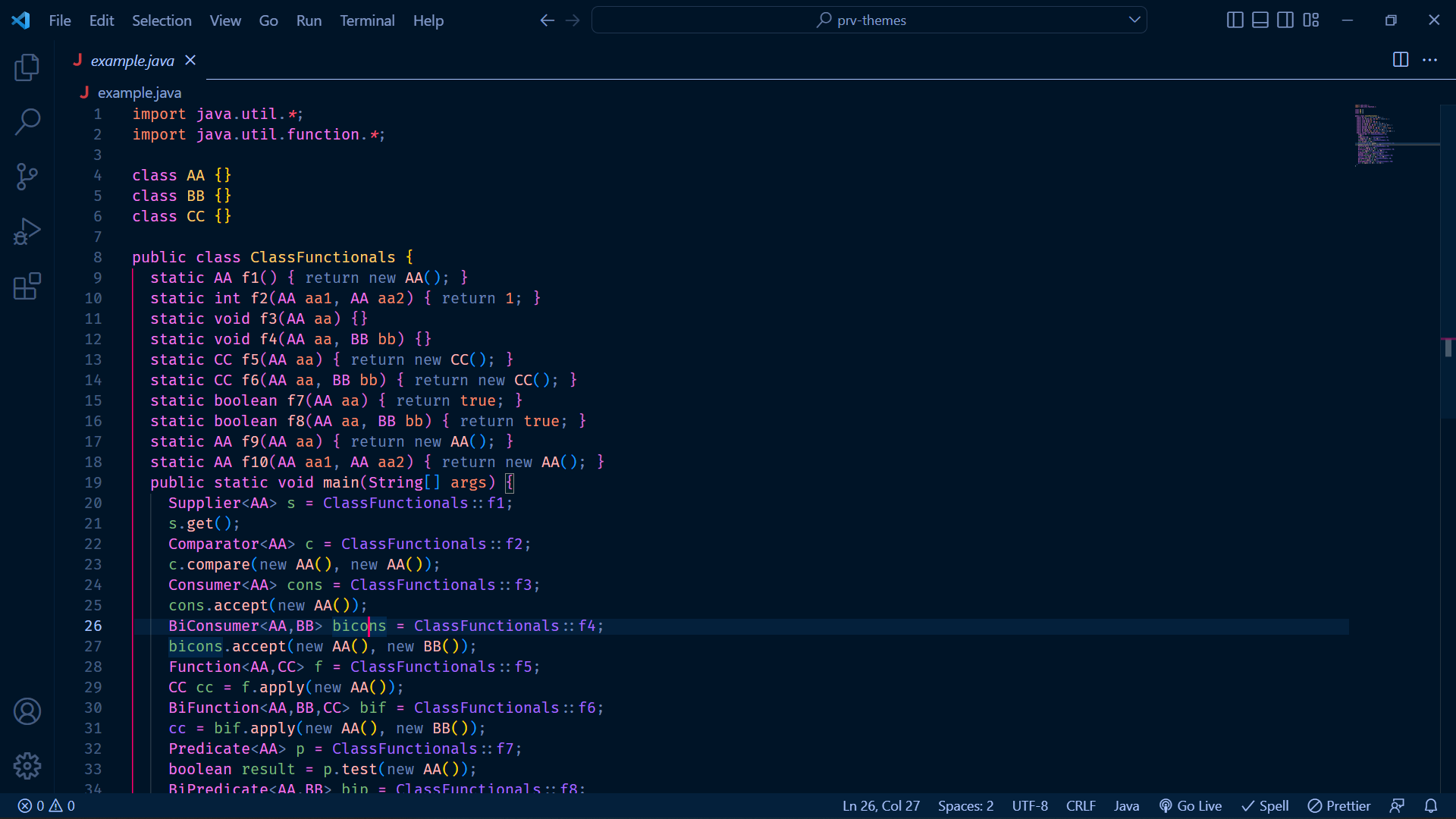Open the Search view icon

pyautogui.click(x=27, y=121)
